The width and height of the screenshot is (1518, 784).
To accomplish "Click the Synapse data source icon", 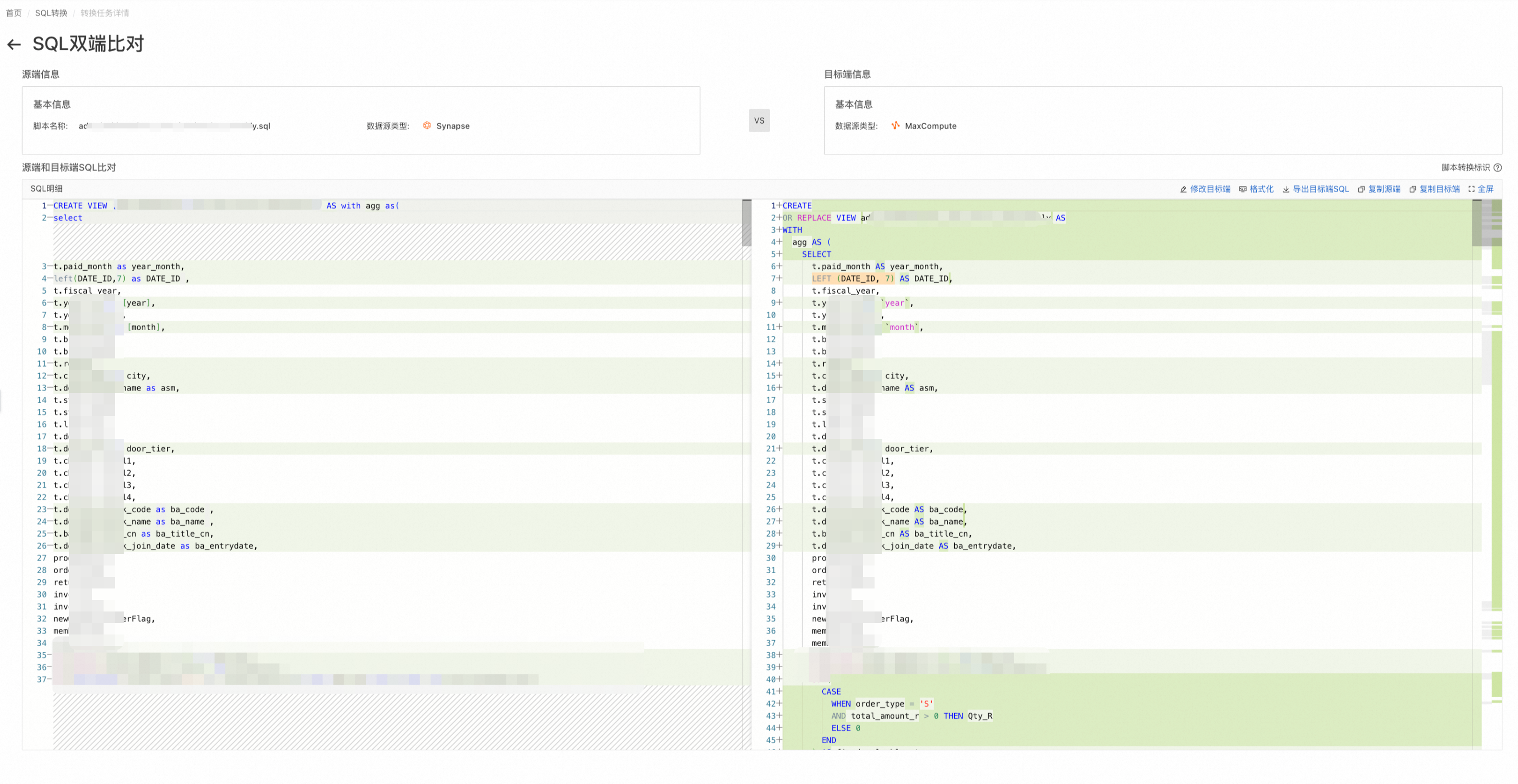I will (427, 126).
